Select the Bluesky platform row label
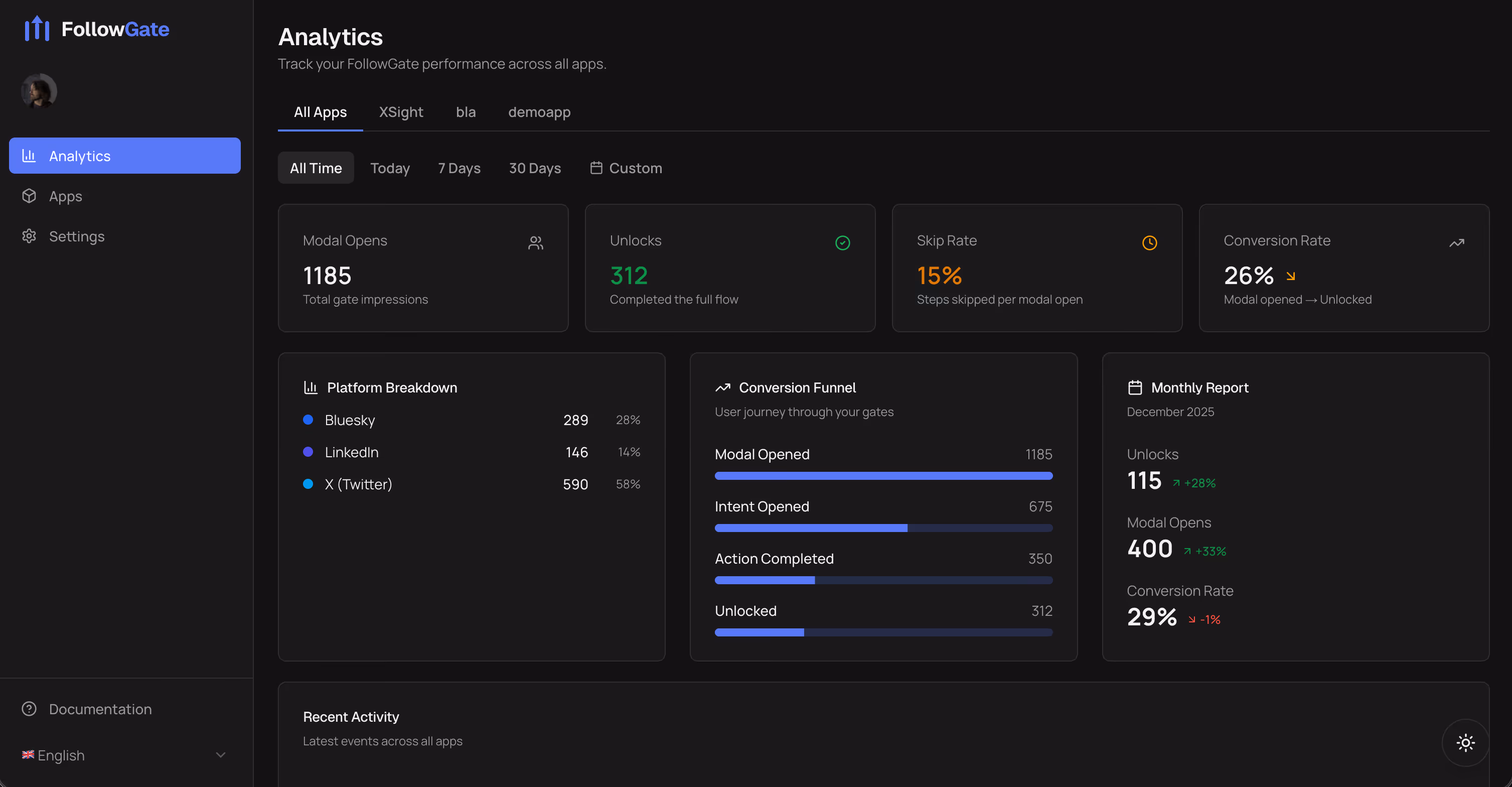Screen dimensions: 1512x787 350,420
